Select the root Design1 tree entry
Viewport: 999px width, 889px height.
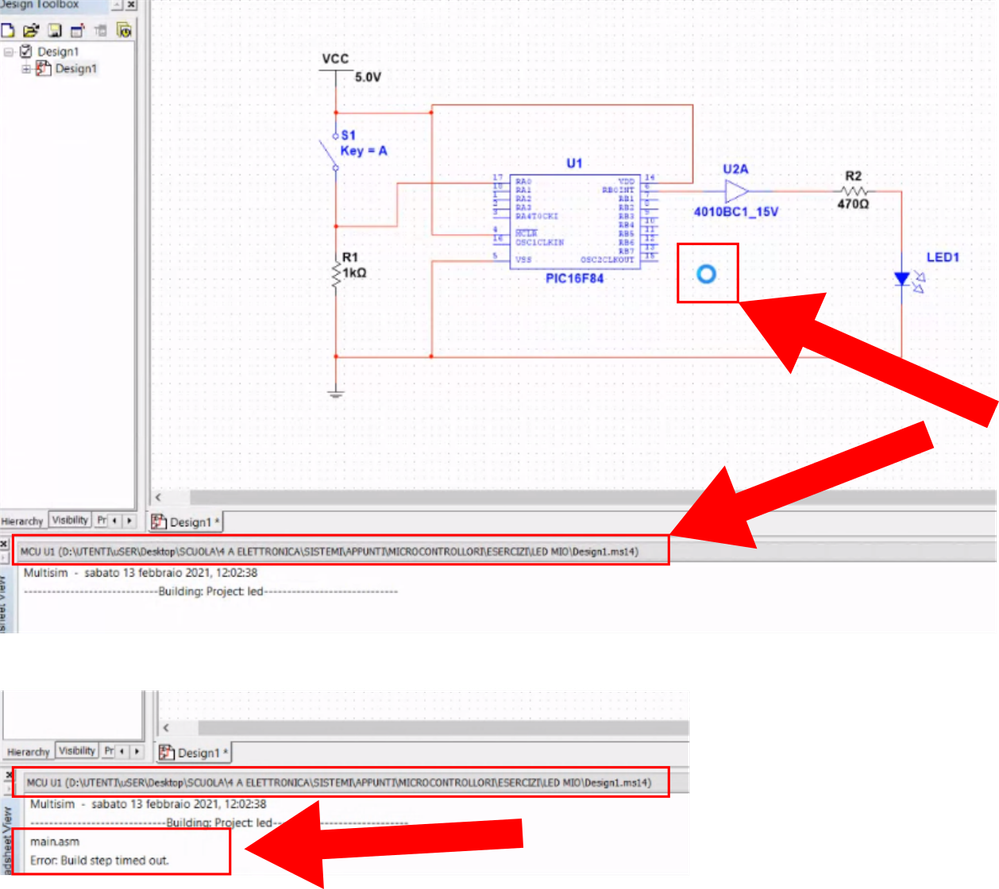click(58, 52)
